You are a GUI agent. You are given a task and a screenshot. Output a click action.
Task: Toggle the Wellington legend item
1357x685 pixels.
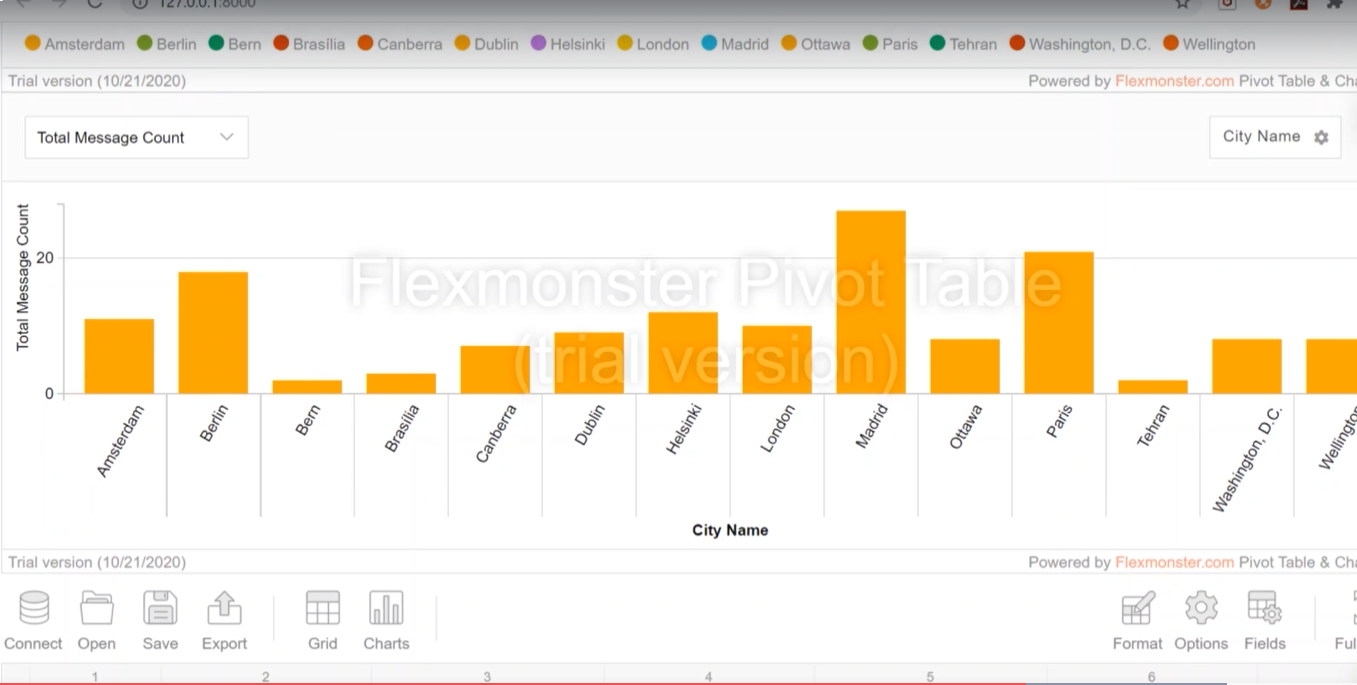[x=1209, y=44]
